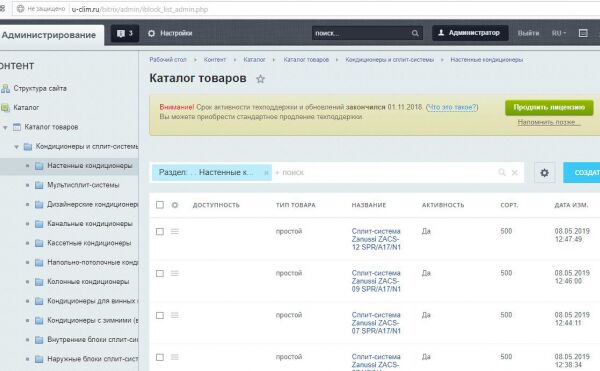Open product Сплит-система Zanussi ZACS-07 SPR/A17/N1
600x371 pixels.
click(x=376, y=323)
